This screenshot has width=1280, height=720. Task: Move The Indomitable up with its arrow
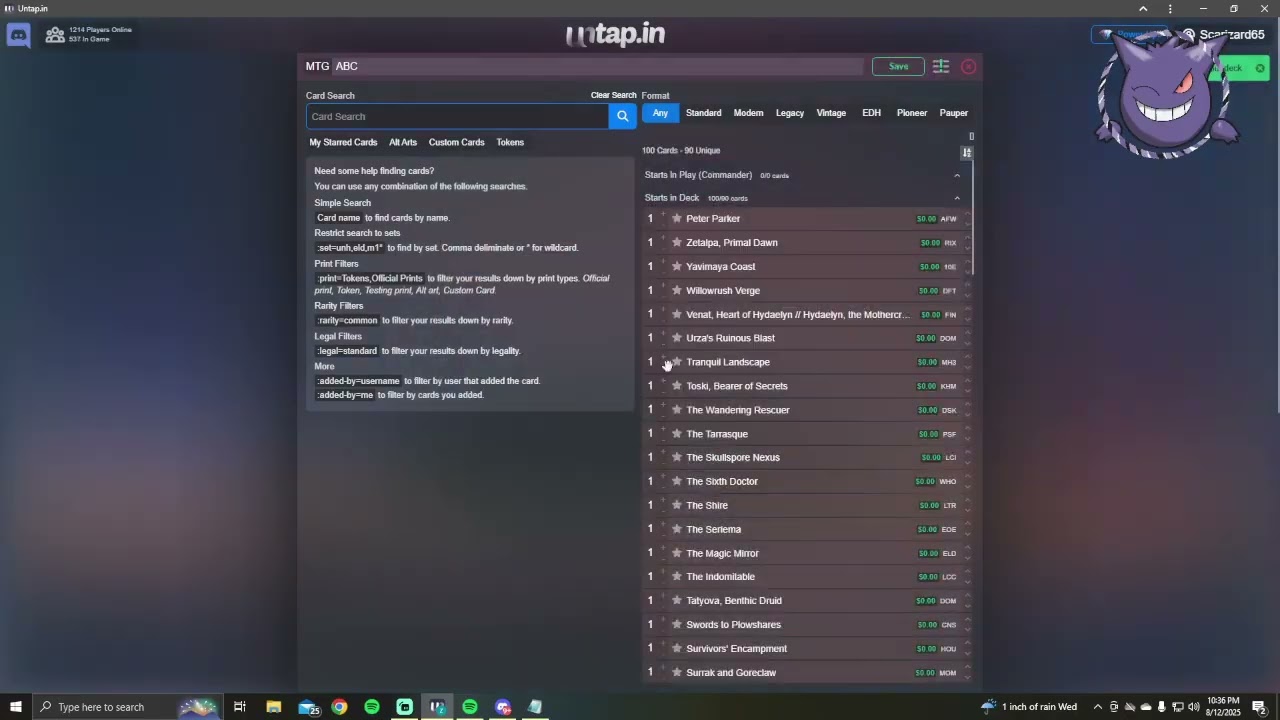point(967,572)
